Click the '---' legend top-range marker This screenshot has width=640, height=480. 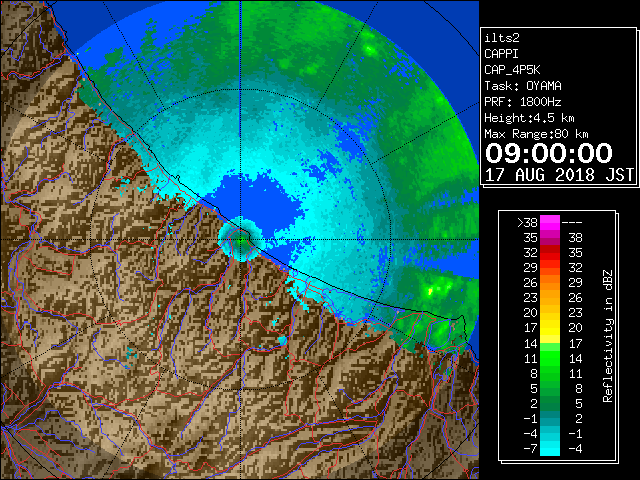pos(572,223)
